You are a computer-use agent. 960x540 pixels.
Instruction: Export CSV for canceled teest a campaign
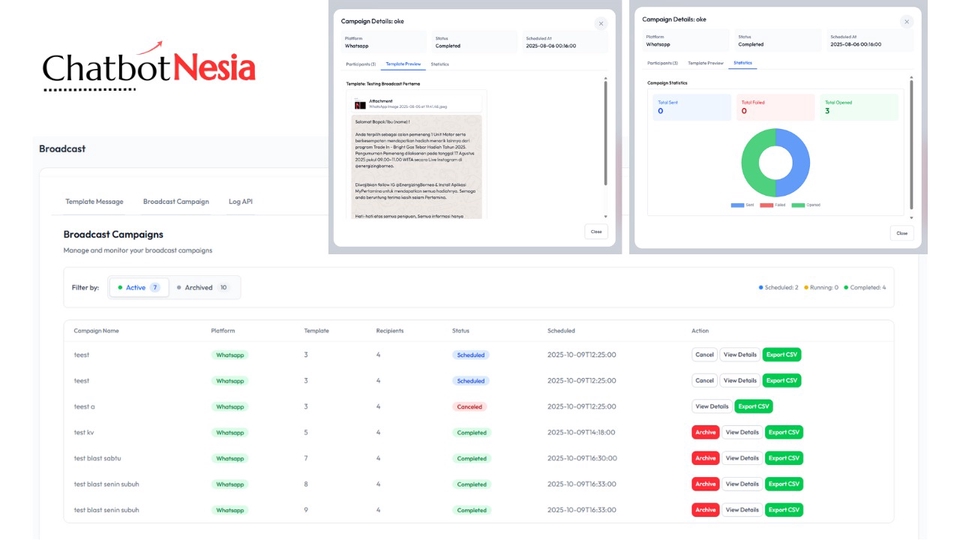tap(753, 407)
